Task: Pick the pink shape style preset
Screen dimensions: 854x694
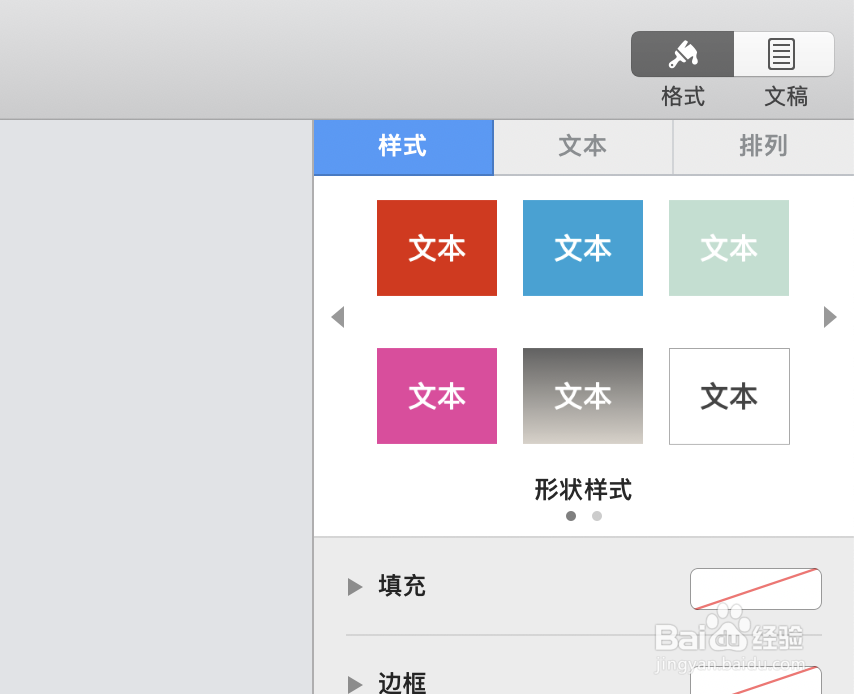Action: tap(436, 396)
